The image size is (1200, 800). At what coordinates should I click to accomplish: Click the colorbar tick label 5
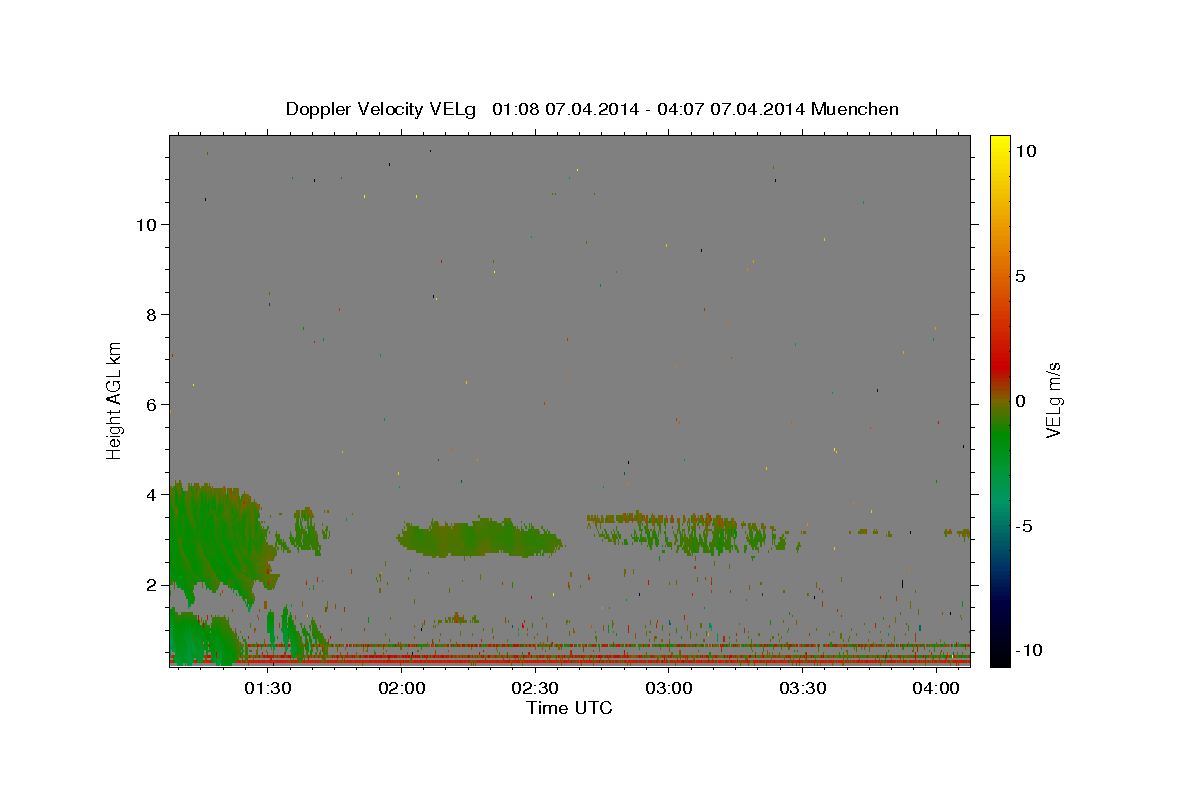(1020, 276)
